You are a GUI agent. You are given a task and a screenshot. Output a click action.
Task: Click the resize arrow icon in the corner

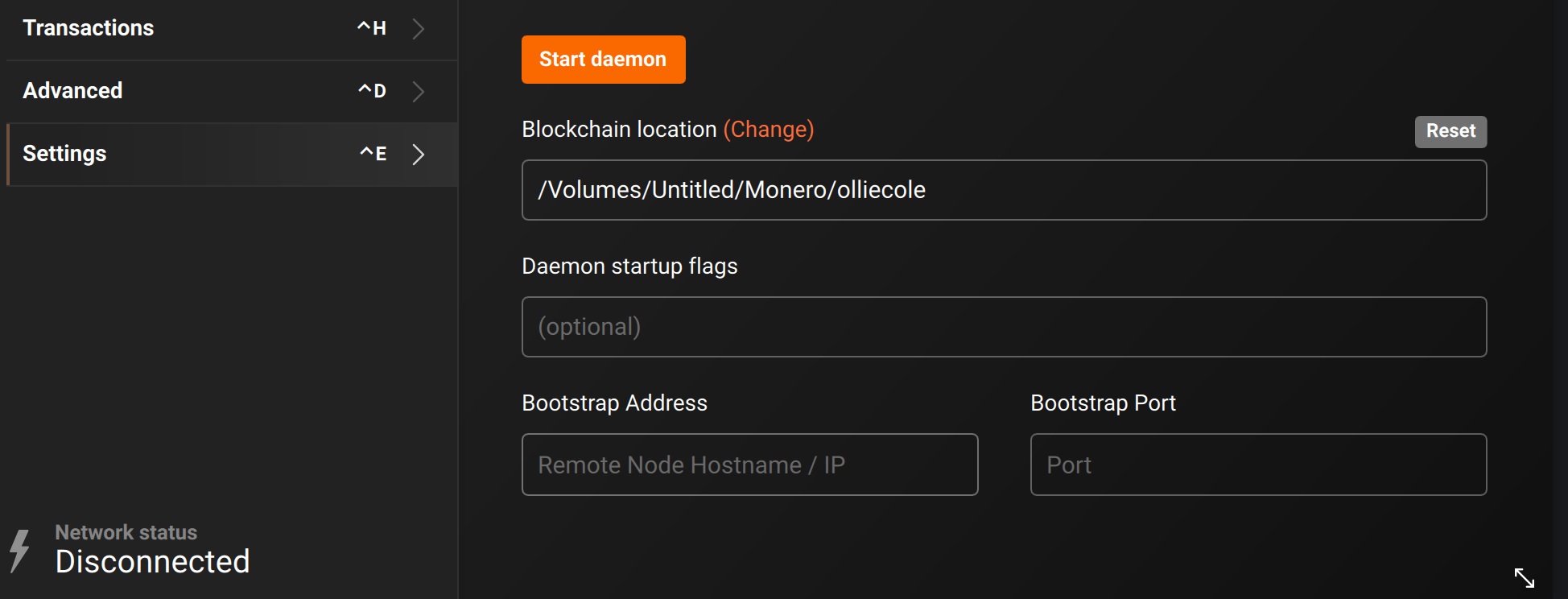[x=1524, y=577]
